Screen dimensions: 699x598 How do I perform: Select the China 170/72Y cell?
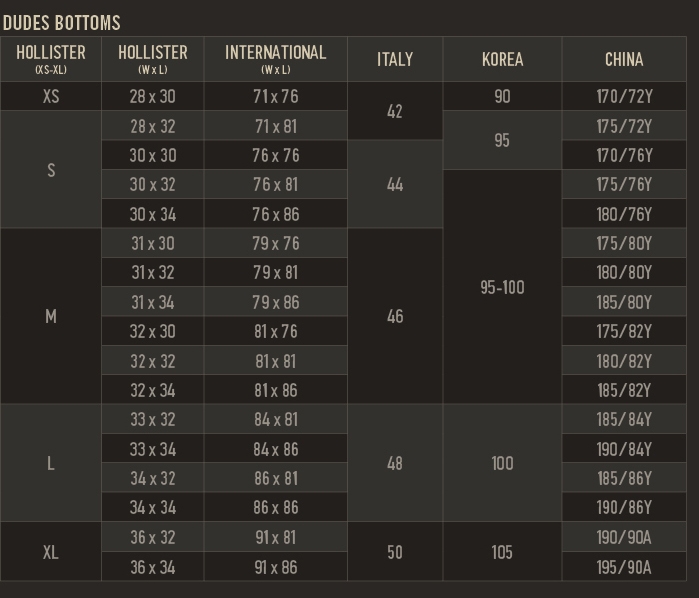[x=624, y=97]
